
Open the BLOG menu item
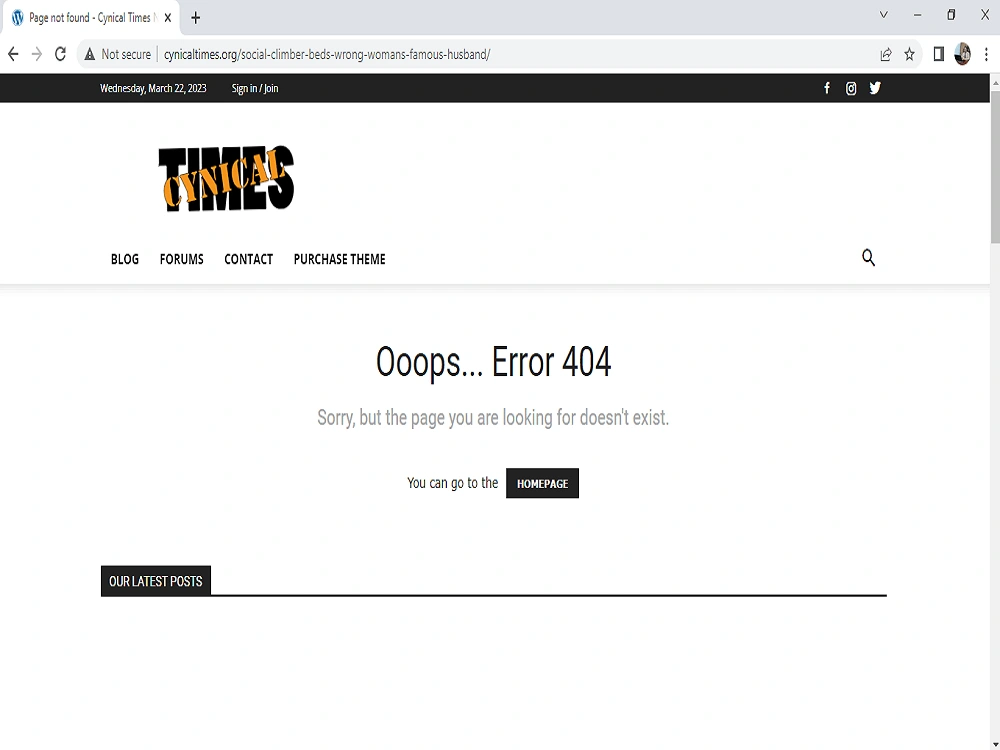coord(125,259)
